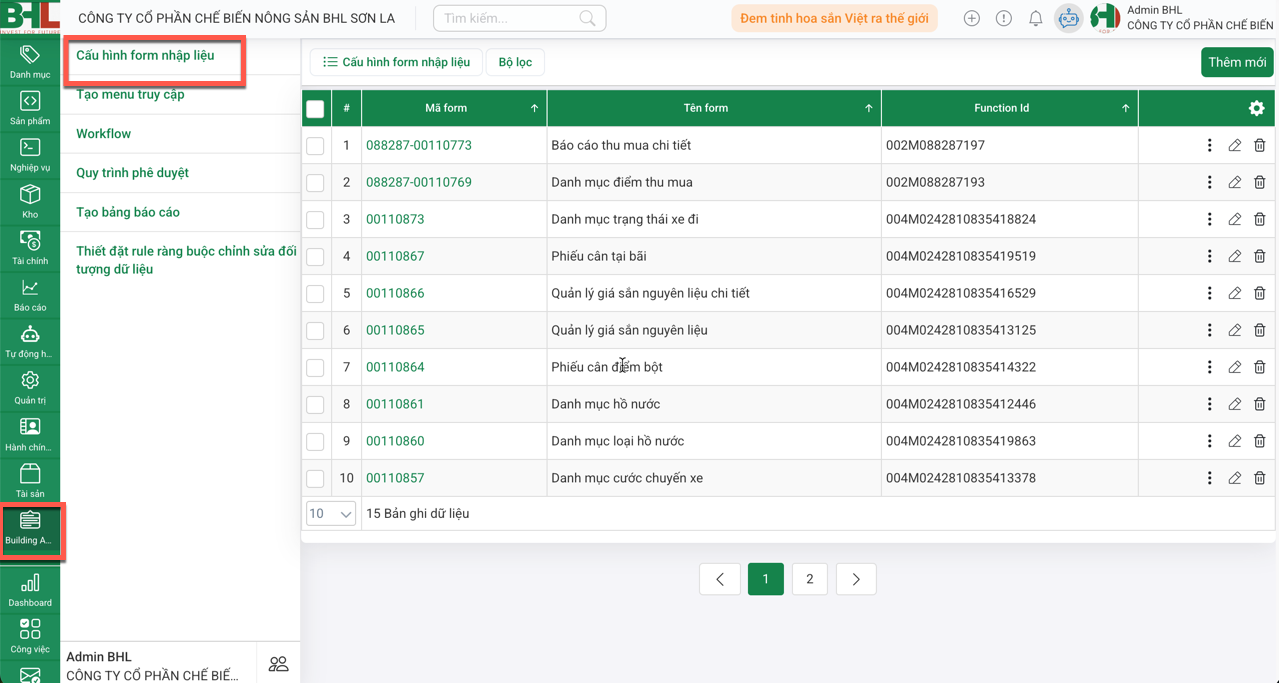Open the Sản phẩm sidebar module

tap(30, 108)
